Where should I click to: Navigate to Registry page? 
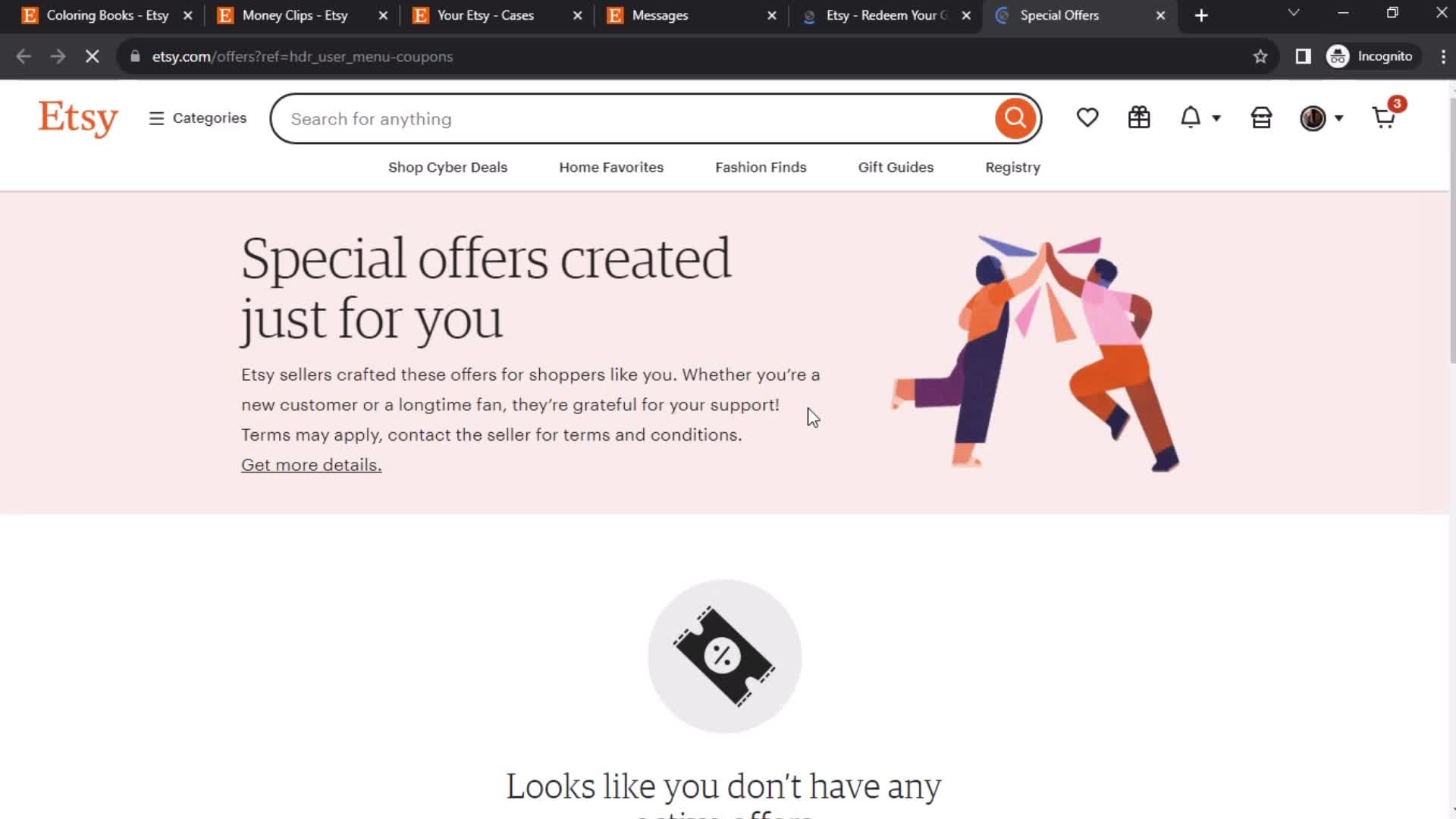(x=1013, y=167)
